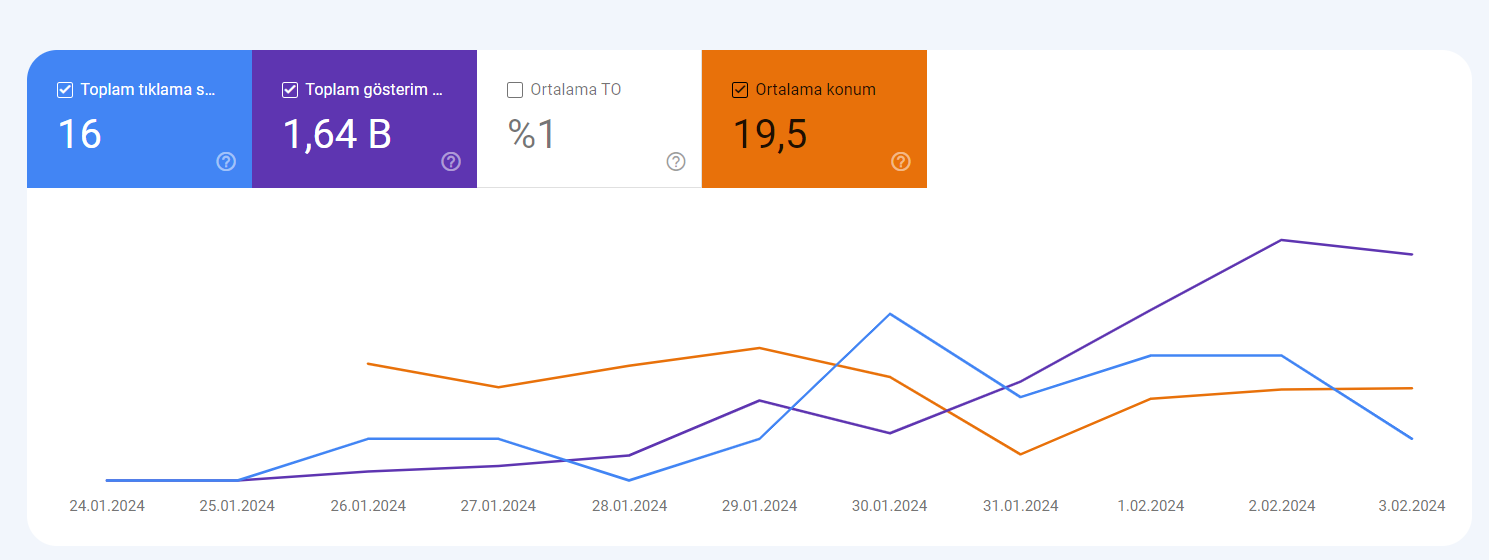The width and height of the screenshot is (1489, 560).
Task: Click the orange position line low at 31.01.2024
Action: pos(1020,454)
